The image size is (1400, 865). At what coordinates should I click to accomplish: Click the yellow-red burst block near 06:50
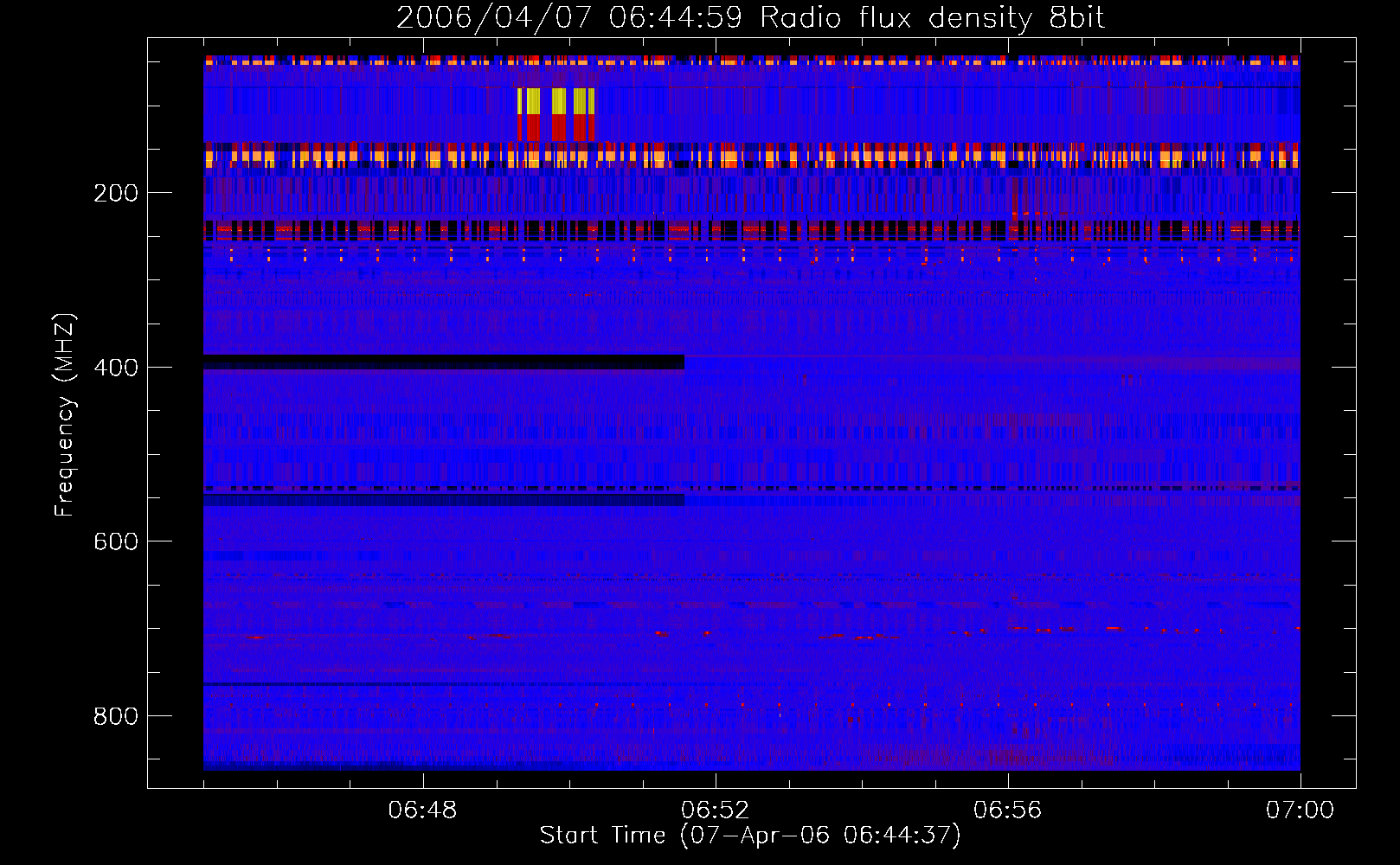(556, 114)
